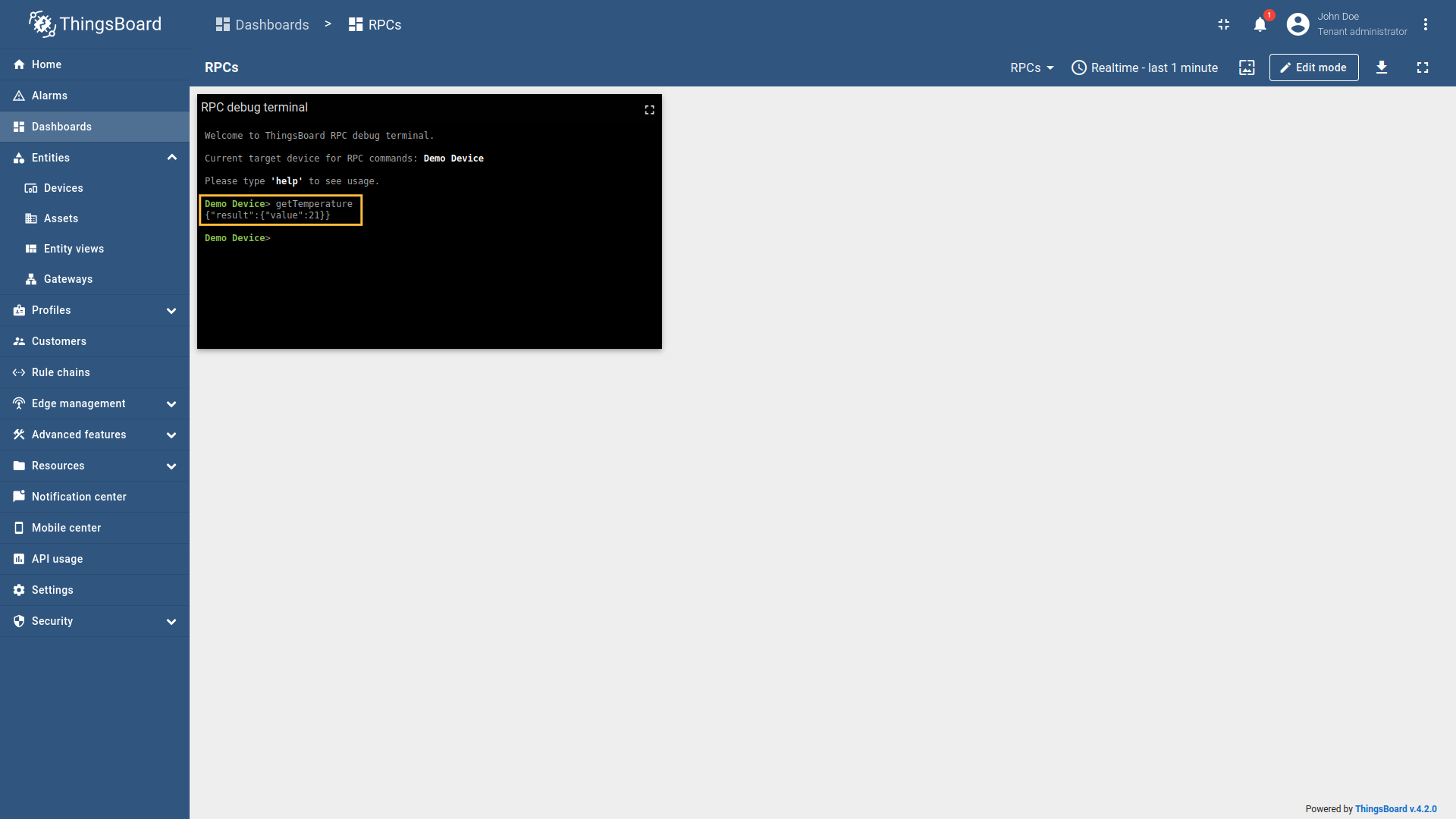This screenshot has width=1456, height=819.
Task: Expand the Advanced features section
Action: 171,435
